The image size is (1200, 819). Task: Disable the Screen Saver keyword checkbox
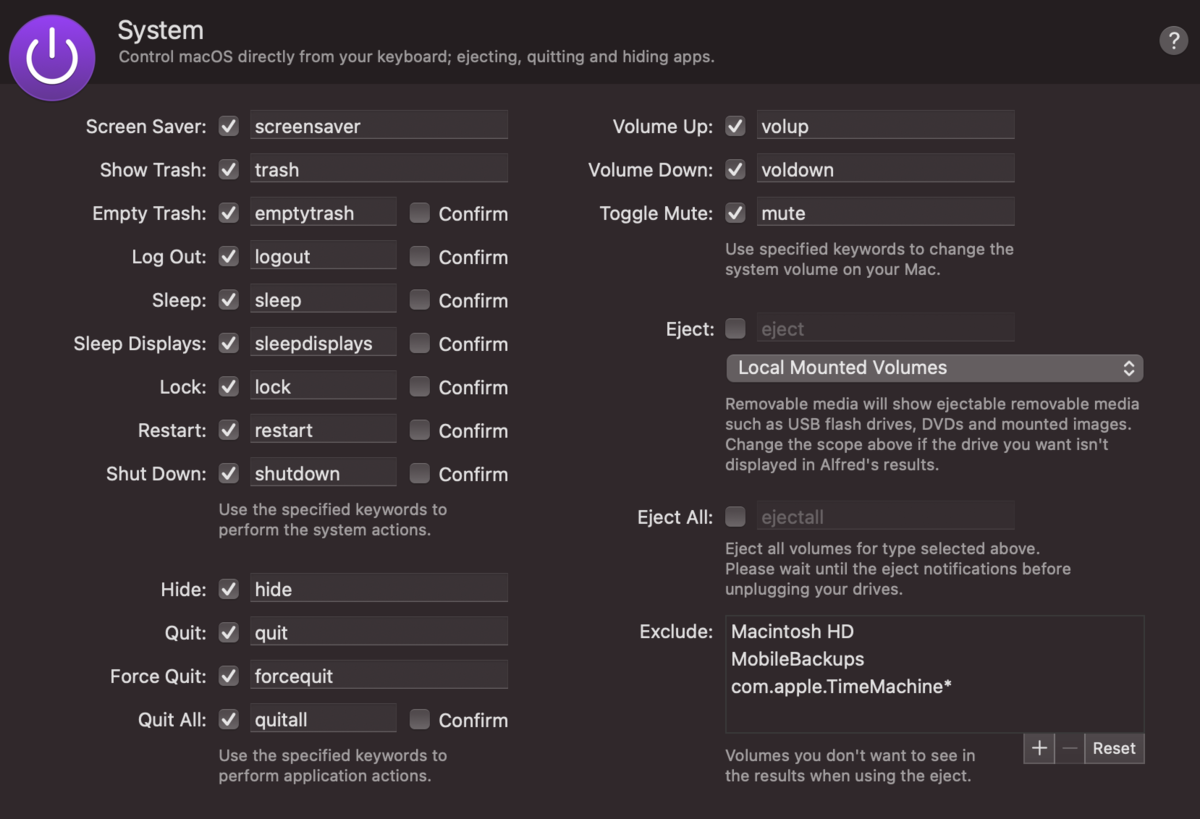pyautogui.click(x=229, y=126)
